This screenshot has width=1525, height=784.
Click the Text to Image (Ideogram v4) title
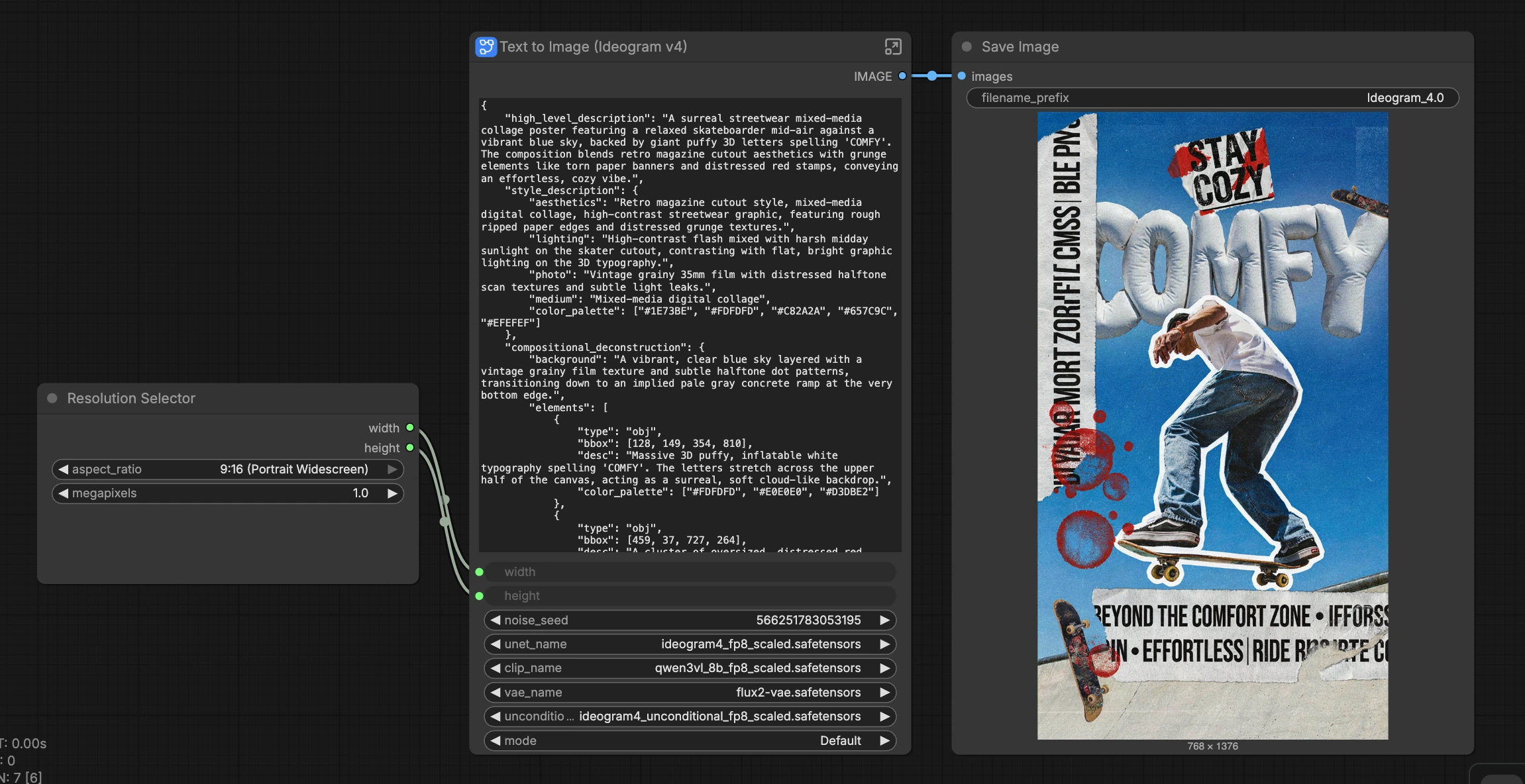pos(593,47)
